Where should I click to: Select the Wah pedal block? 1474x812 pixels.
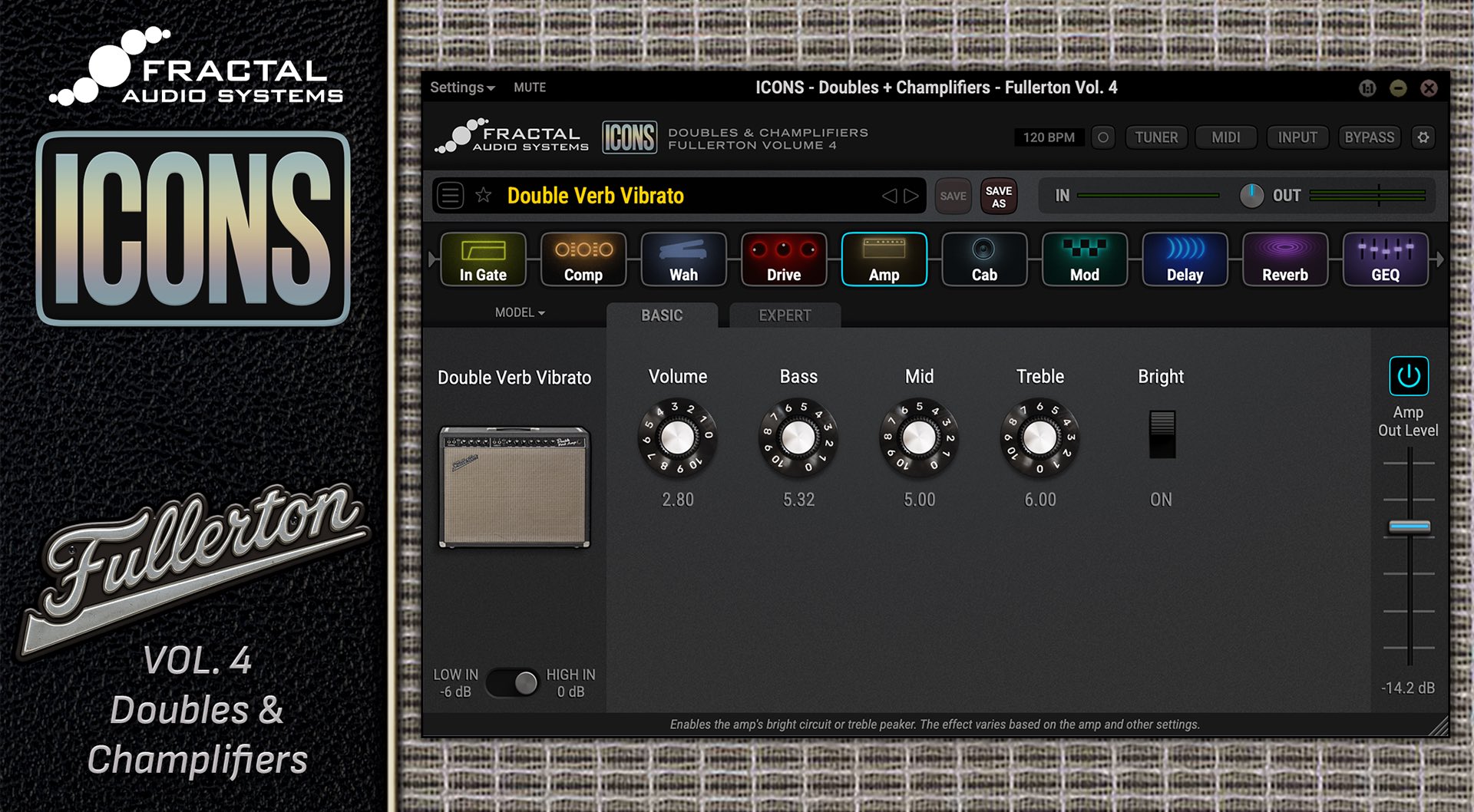[x=683, y=259]
